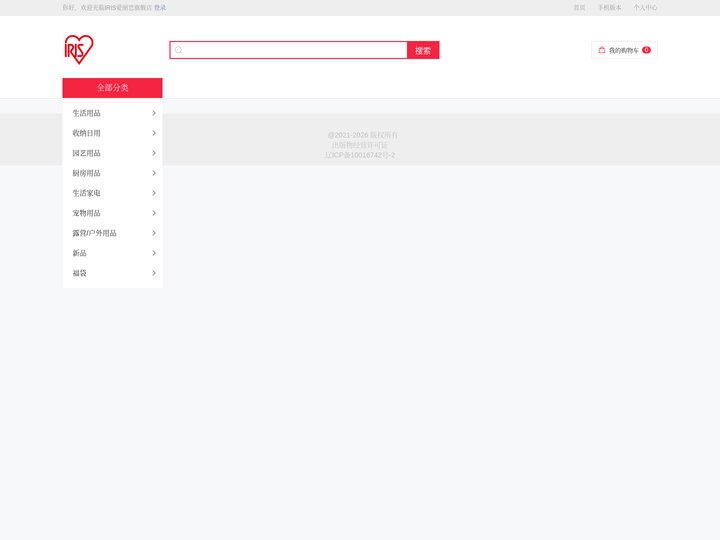
Task: Click the 出版物经营许可证 footer link
Action: click(x=360, y=145)
